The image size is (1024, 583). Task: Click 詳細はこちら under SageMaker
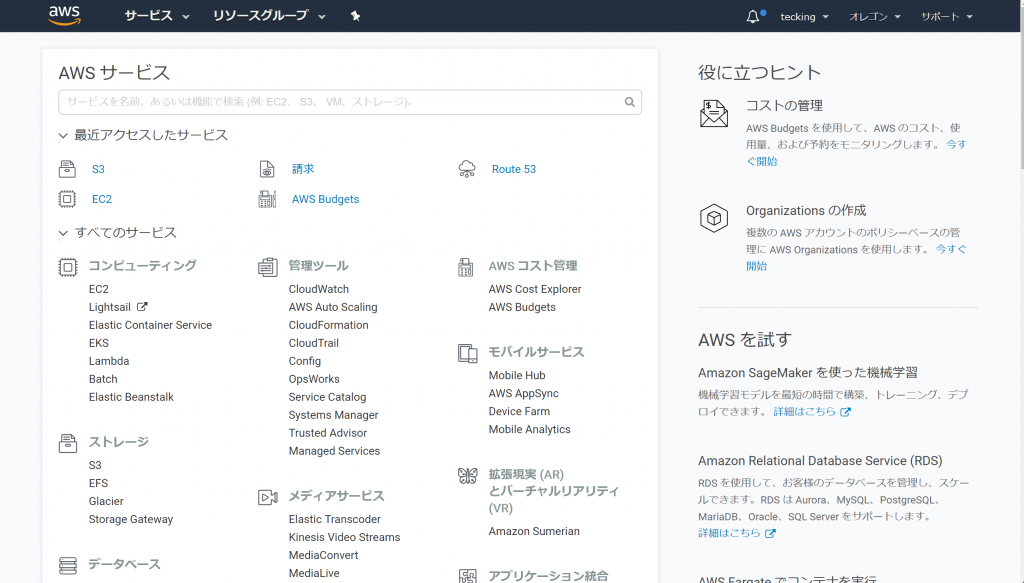pyautogui.click(x=805, y=412)
